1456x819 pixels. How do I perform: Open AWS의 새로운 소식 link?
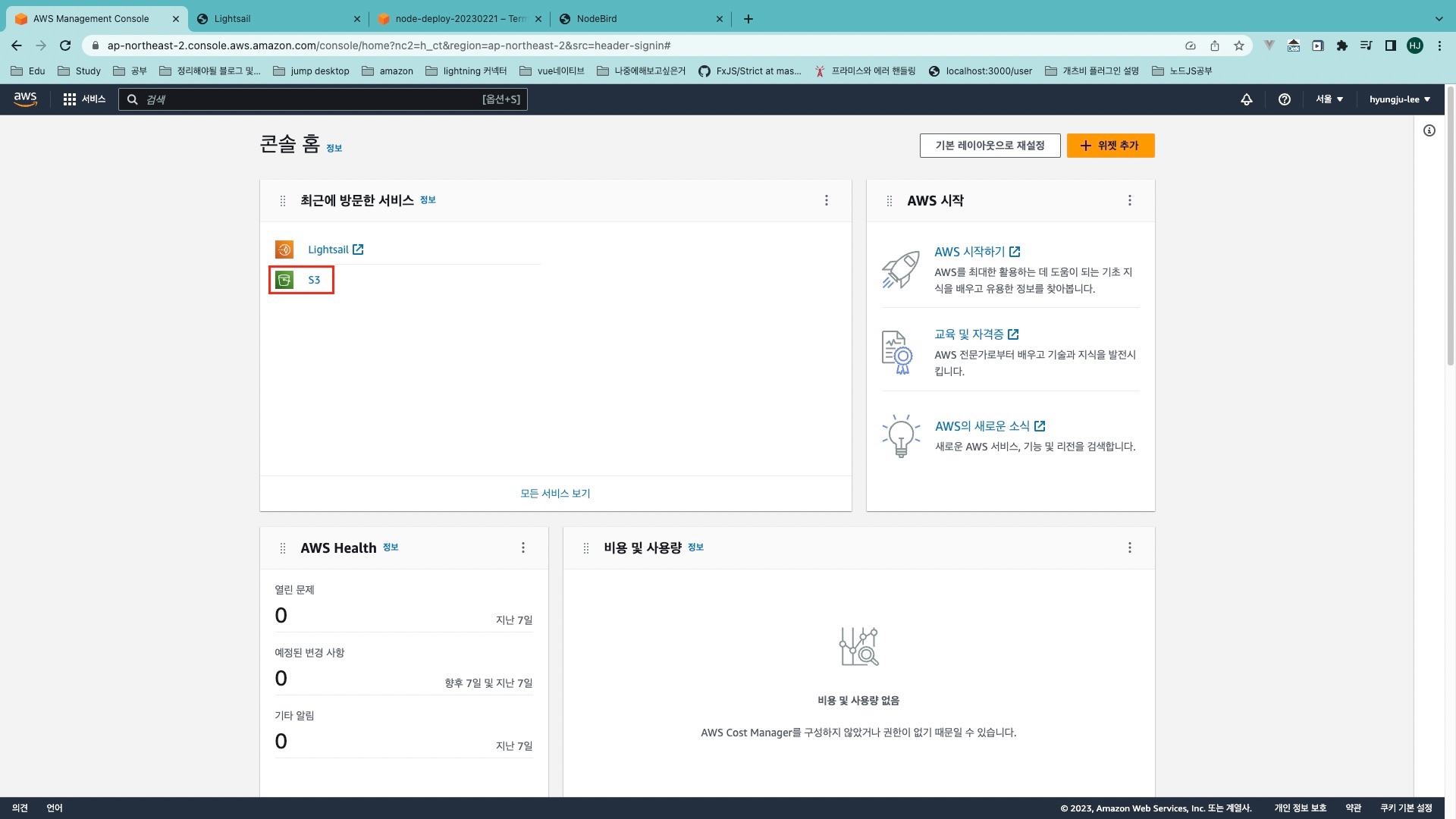(990, 426)
